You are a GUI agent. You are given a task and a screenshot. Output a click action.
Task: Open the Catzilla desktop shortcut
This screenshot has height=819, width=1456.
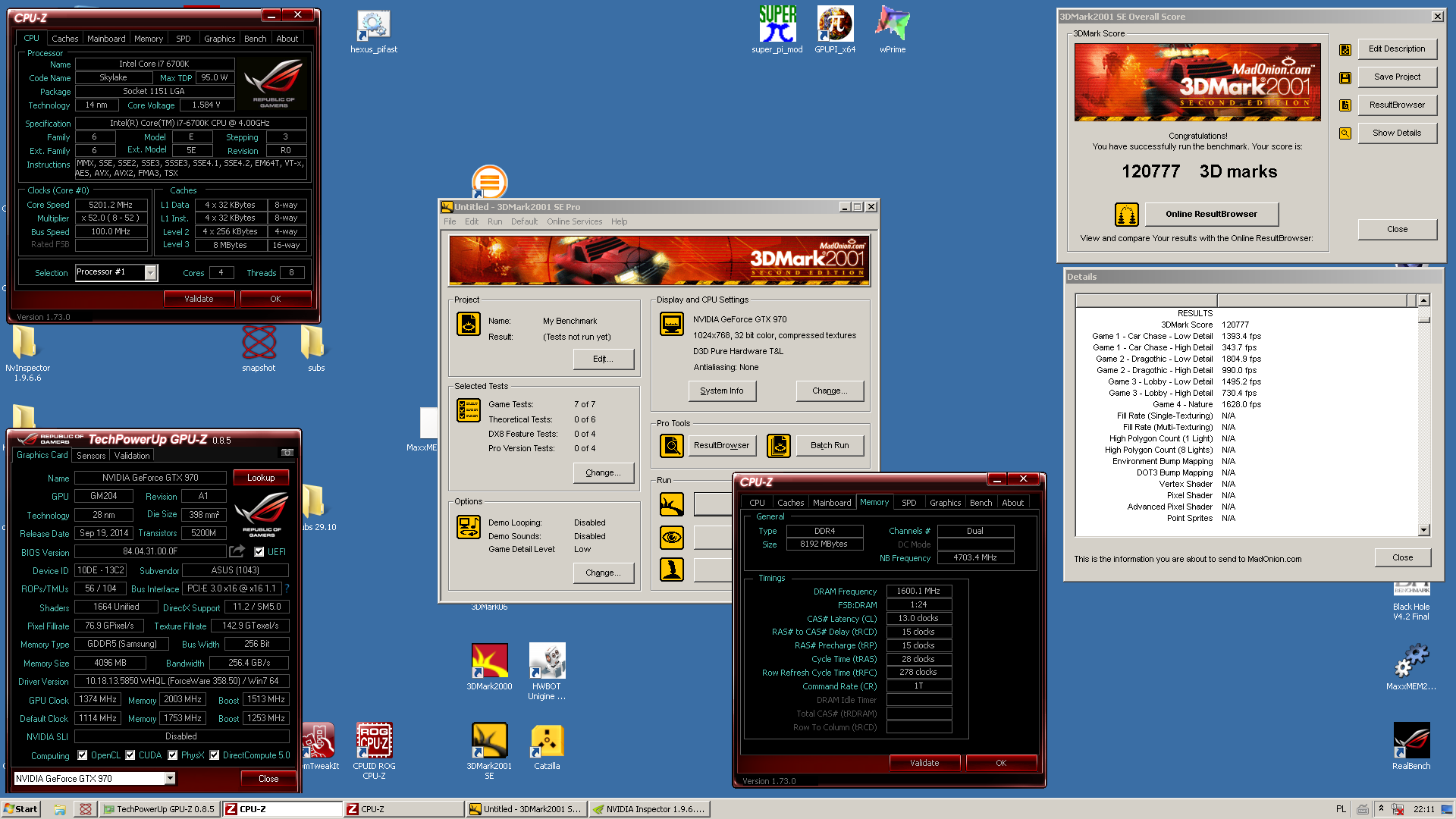pyautogui.click(x=547, y=748)
